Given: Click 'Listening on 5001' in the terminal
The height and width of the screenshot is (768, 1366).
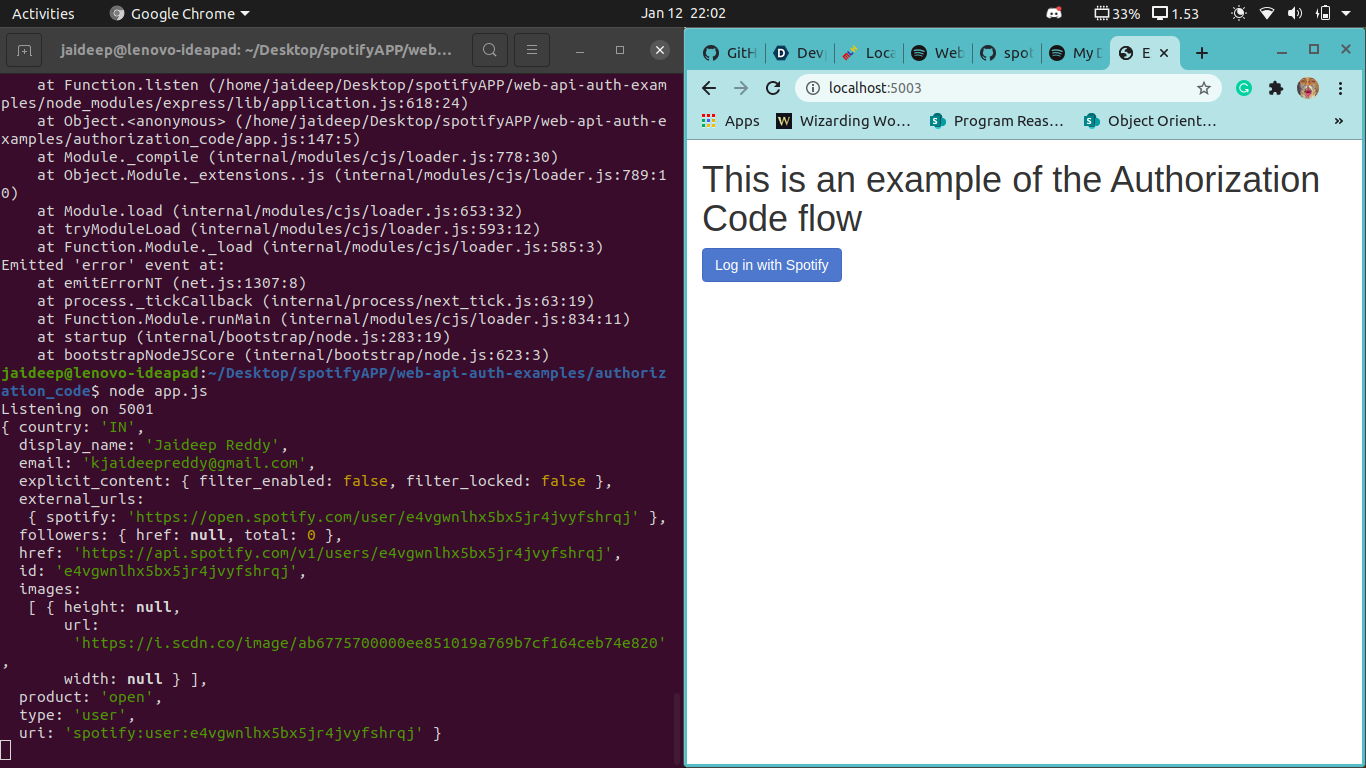Looking at the screenshot, I should pos(77,409).
